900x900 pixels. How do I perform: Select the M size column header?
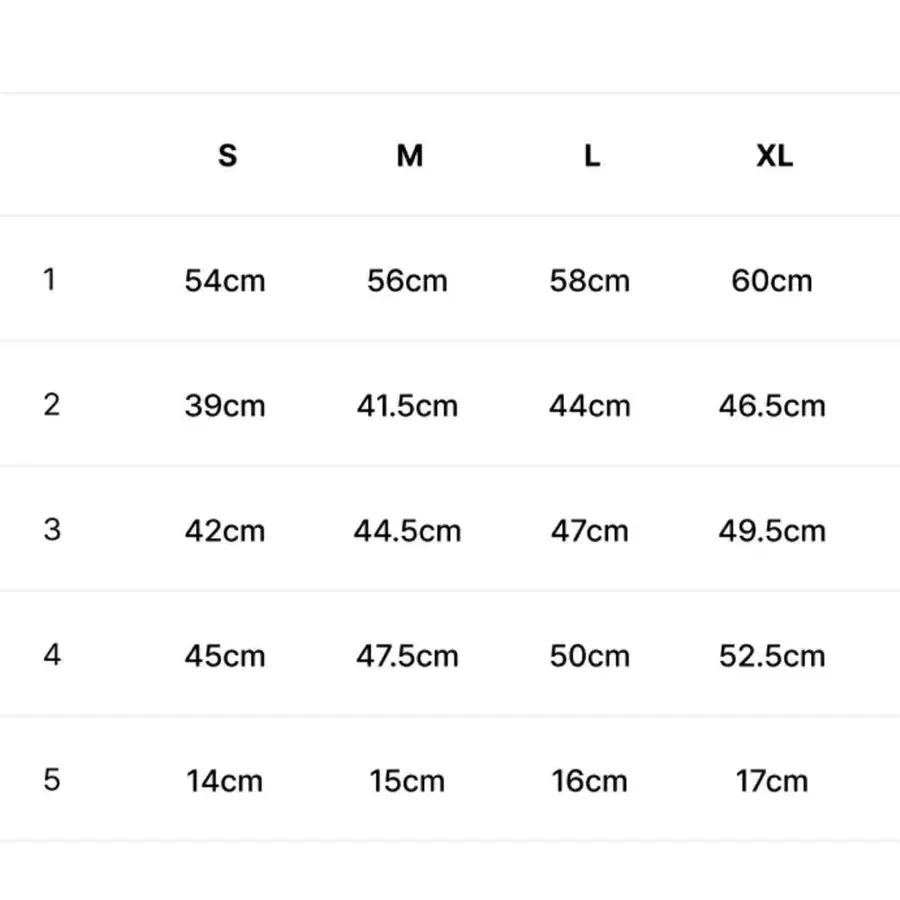point(410,156)
